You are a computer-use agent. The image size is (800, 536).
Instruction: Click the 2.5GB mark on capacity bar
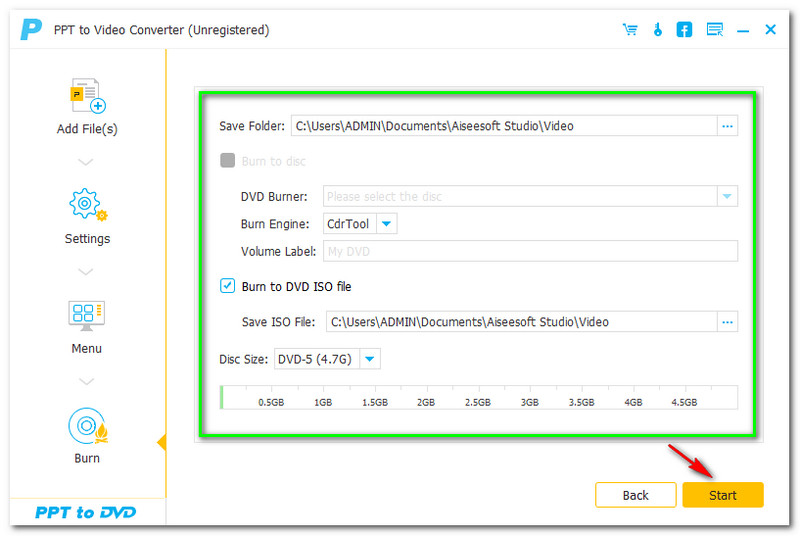tap(478, 402)
